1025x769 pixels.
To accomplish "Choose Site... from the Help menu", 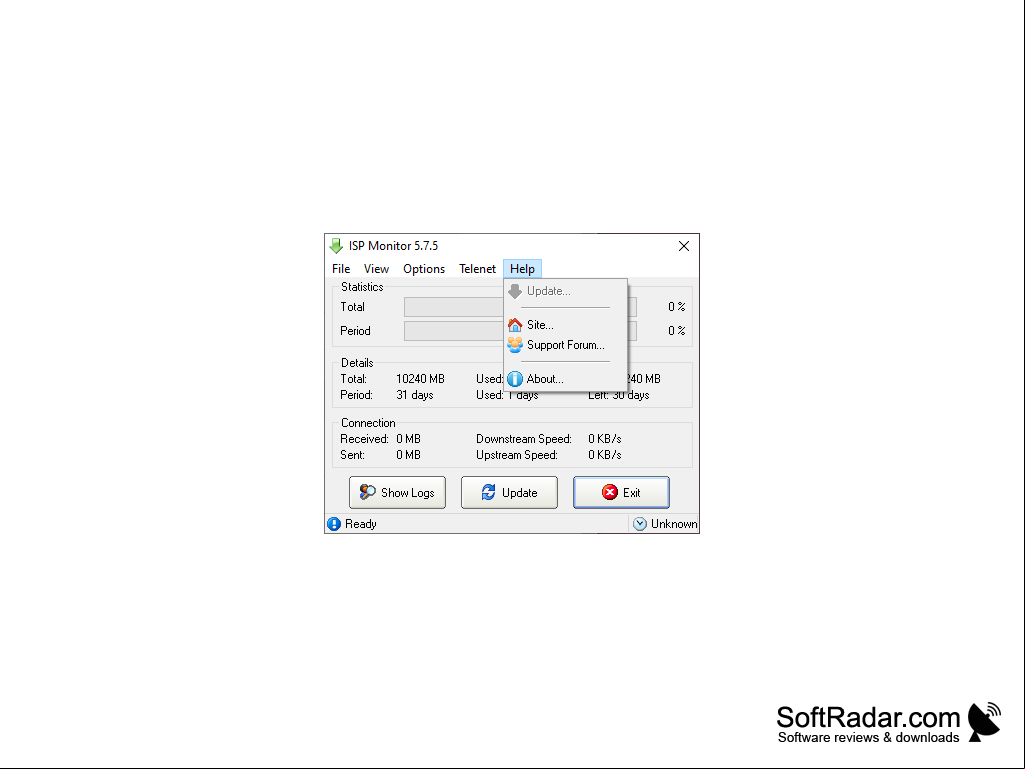I will point(565,324).
